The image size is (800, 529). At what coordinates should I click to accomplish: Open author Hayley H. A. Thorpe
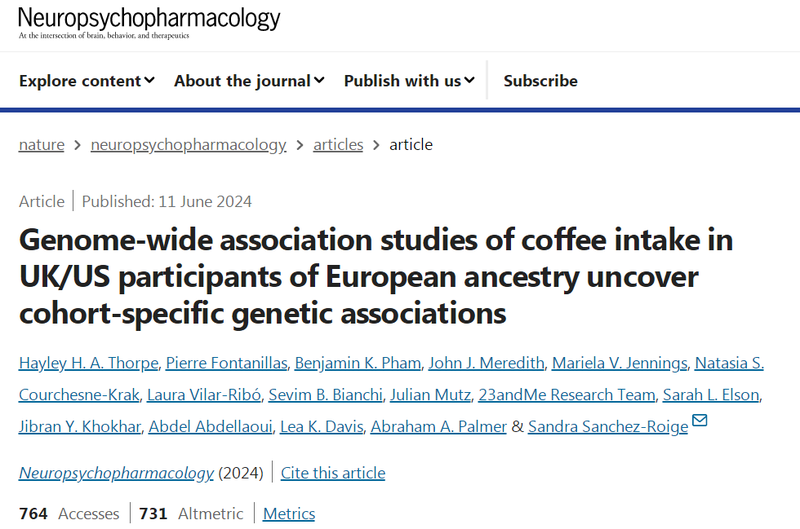(85, 363)
